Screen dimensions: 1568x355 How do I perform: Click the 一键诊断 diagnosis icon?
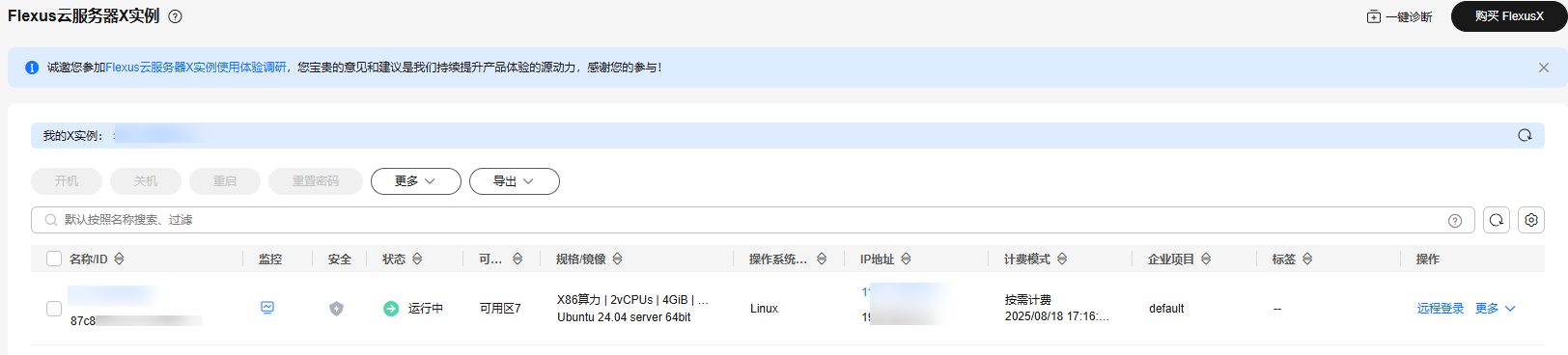coord(1373,16)
